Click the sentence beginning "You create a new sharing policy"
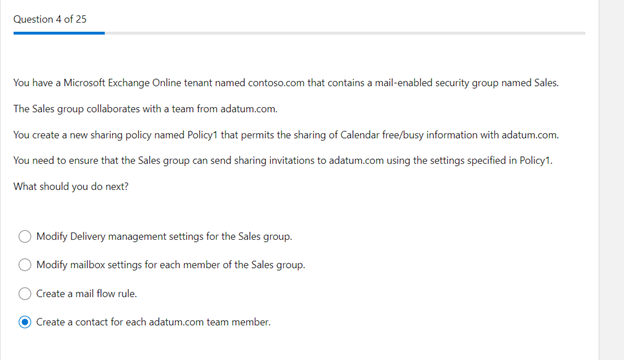624x360 pixels. click(286, 135)
